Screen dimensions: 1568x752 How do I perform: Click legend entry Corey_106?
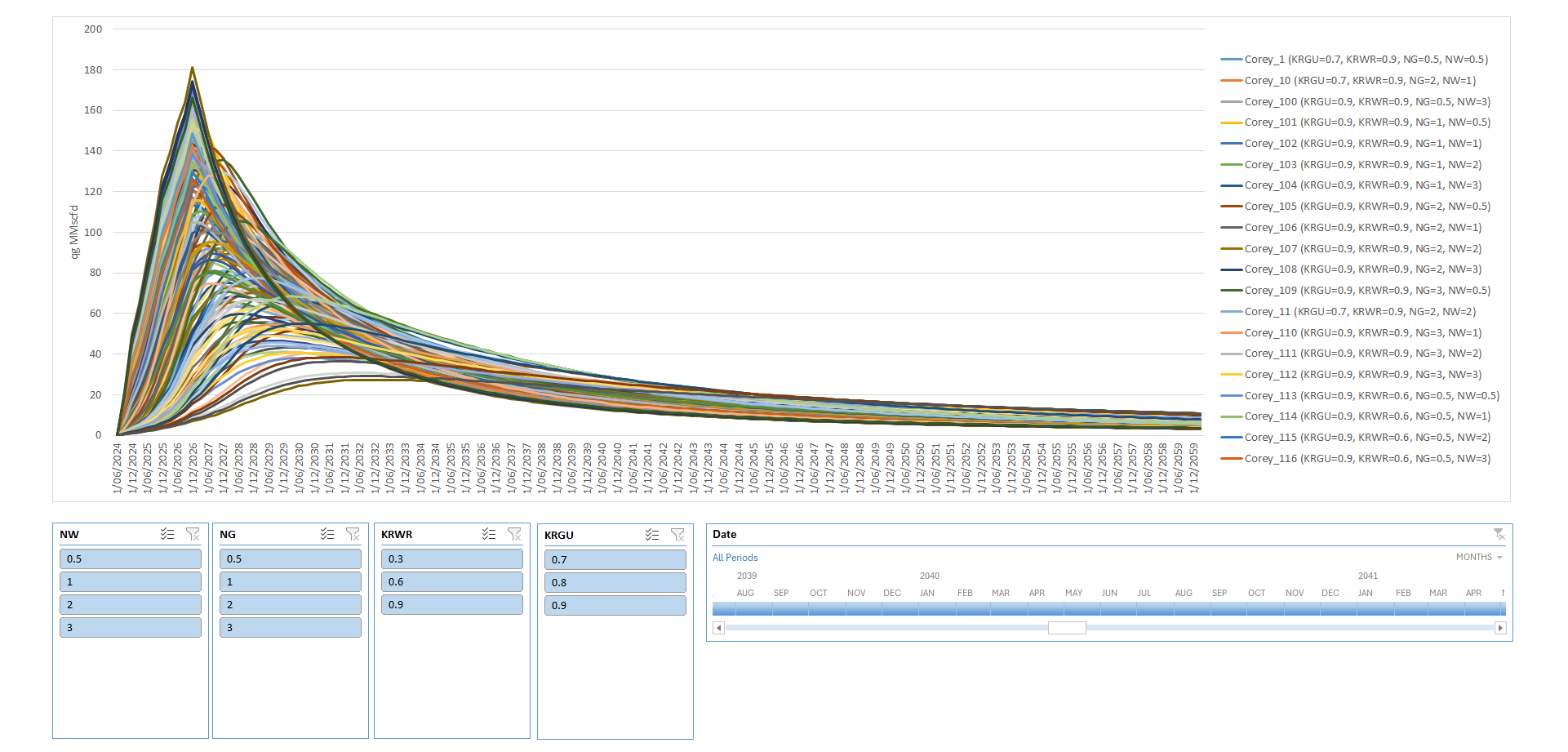pyautogui.click(x=1351, y=228)
